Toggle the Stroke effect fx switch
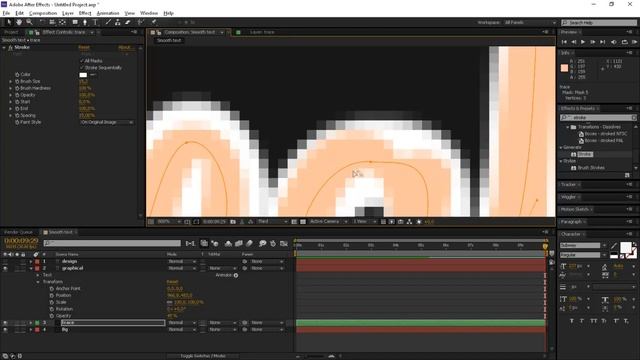This screenshot has width=640, height=360. pos(11,47)
